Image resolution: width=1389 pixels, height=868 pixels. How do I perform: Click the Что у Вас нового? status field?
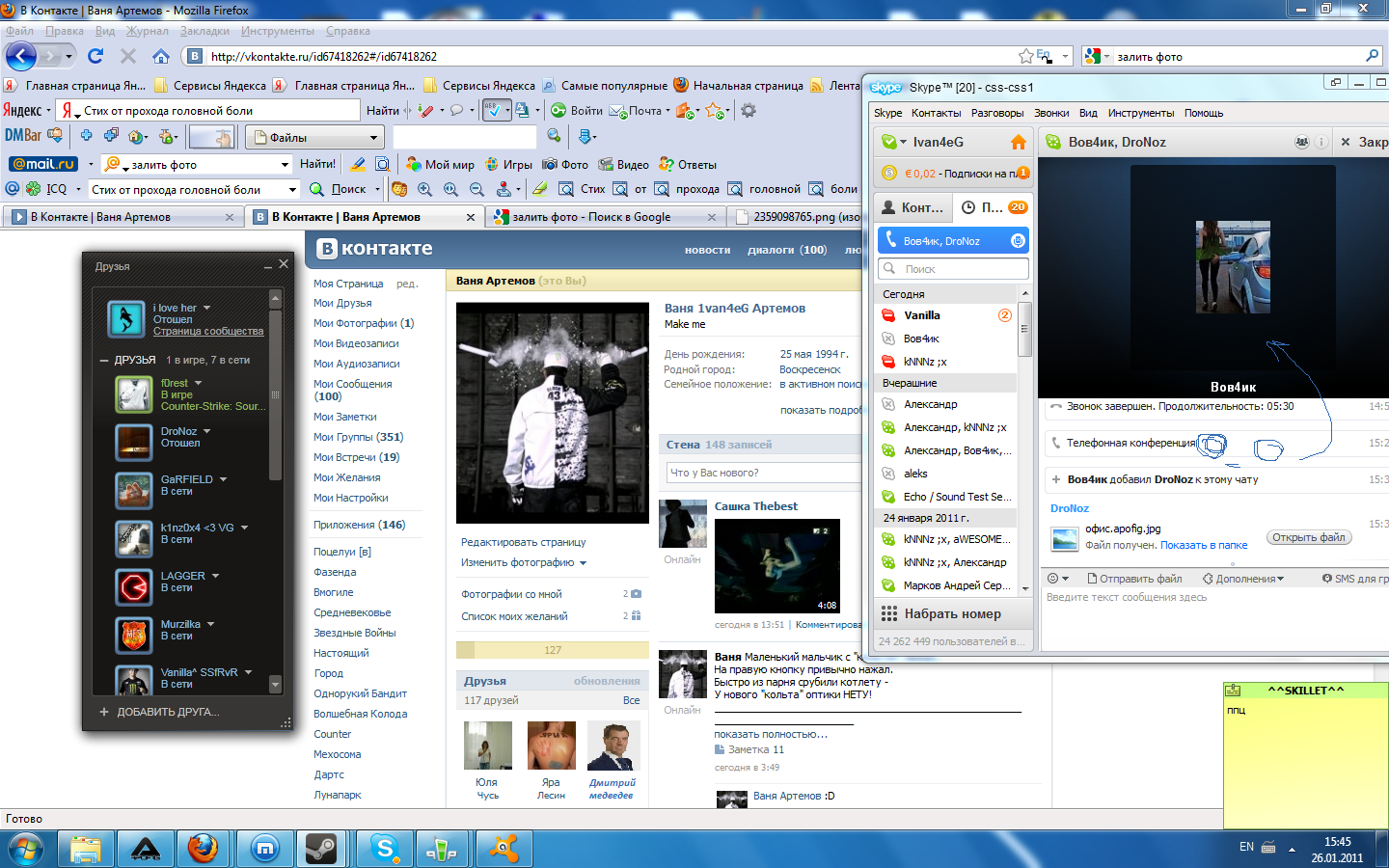764,473
